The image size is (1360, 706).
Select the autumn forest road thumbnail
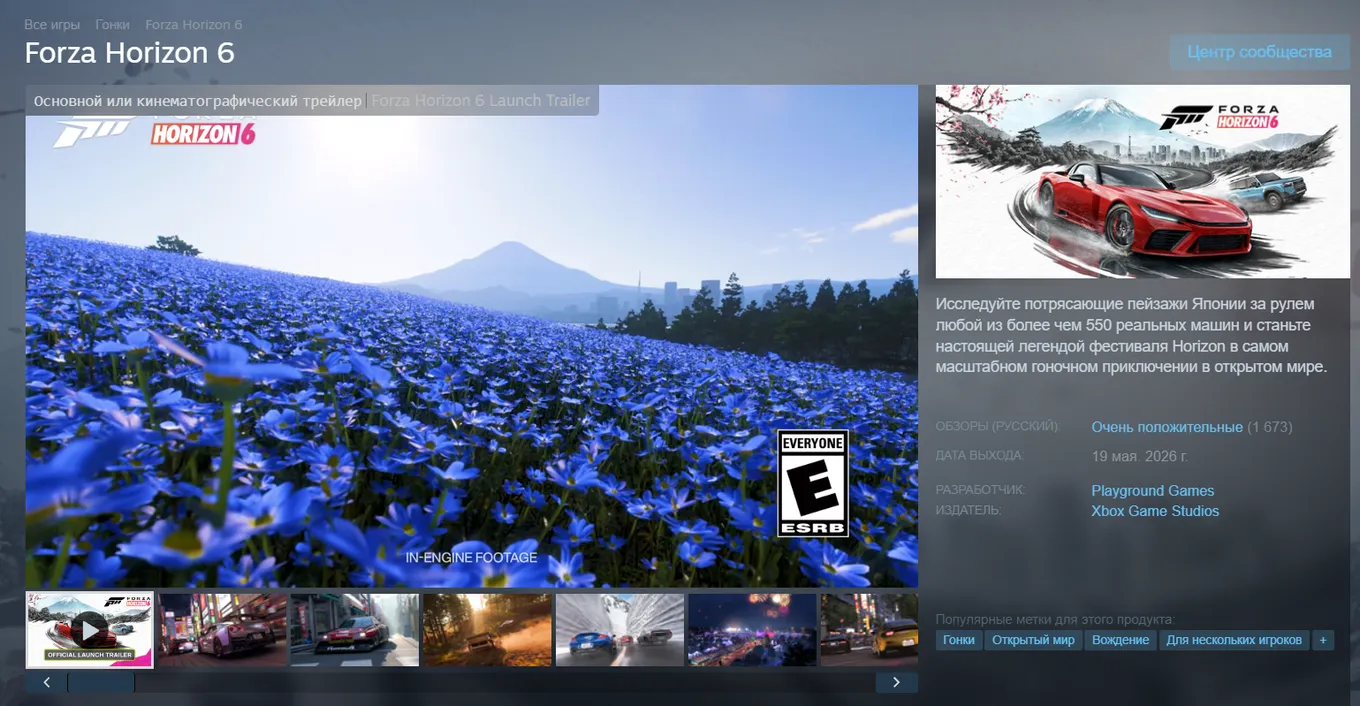(x=487, y=630)
